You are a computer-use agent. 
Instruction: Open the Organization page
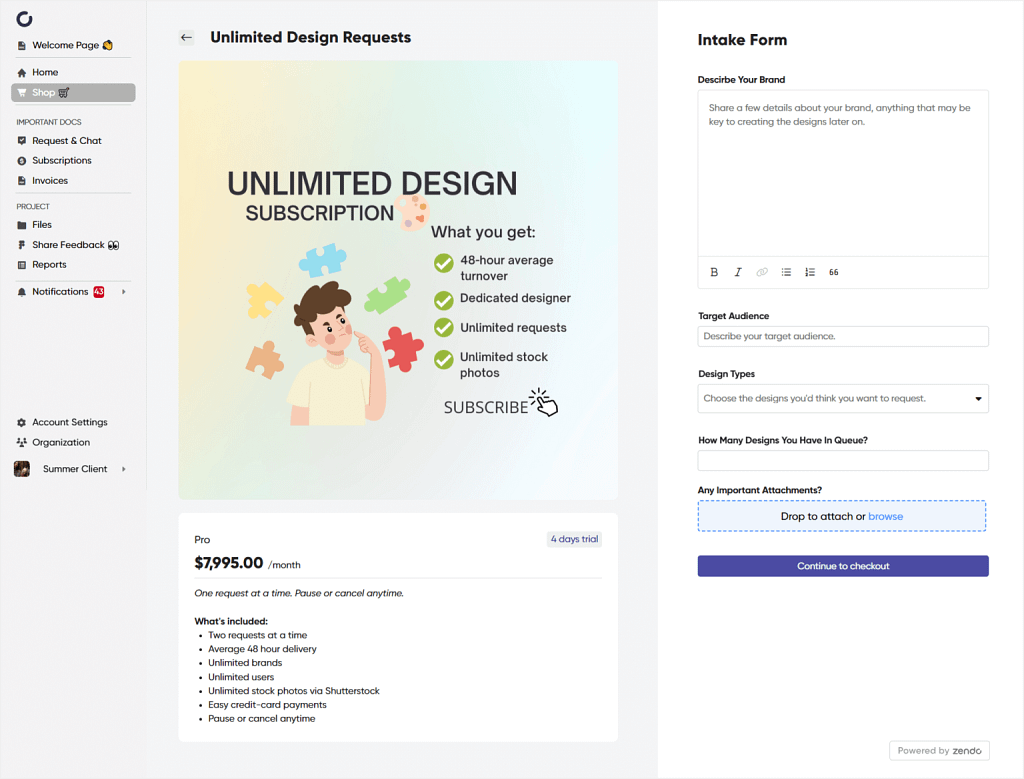tap(72, 442)
